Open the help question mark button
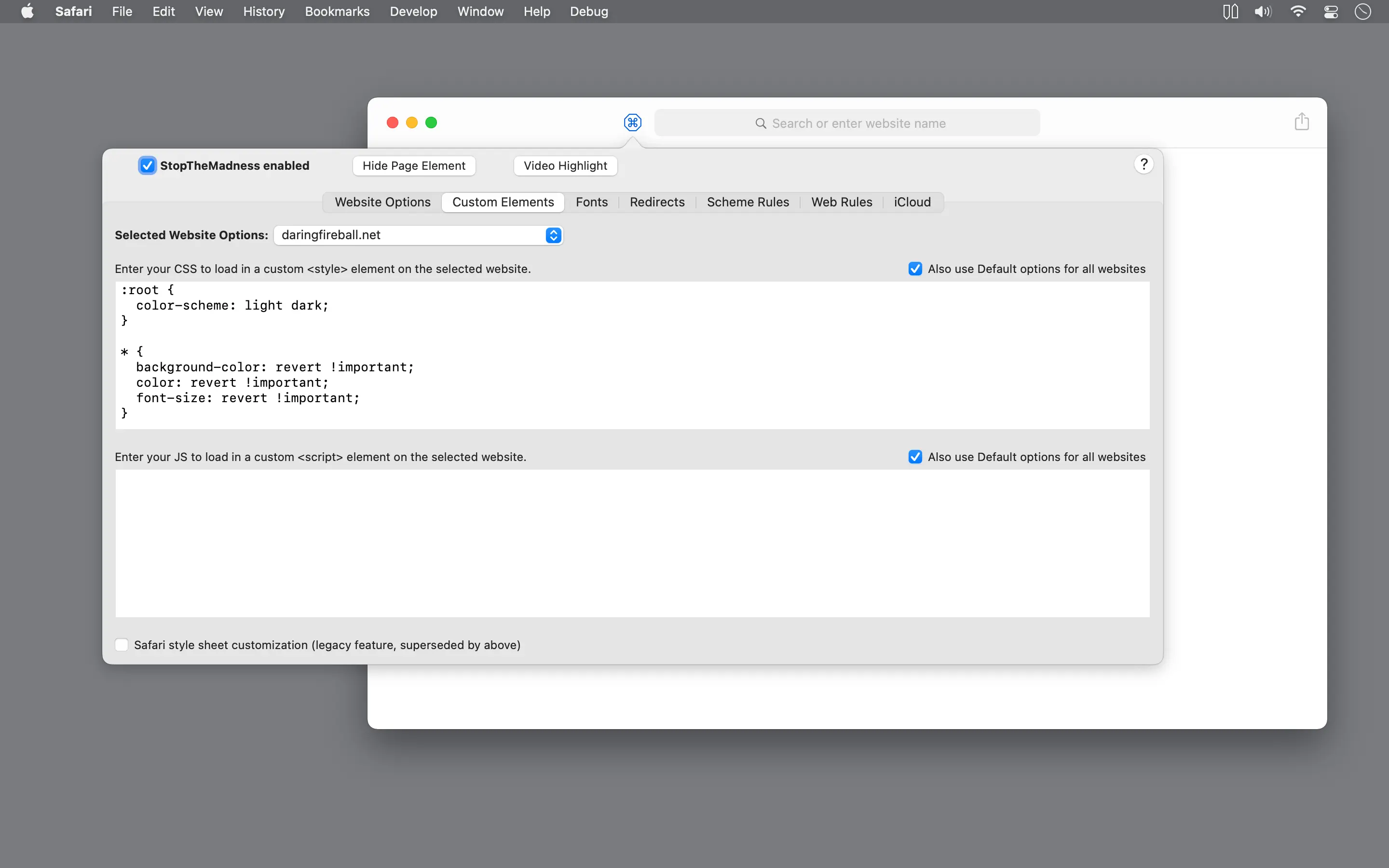Viewport: 1389px width, 868px height. pos(1144,165)
